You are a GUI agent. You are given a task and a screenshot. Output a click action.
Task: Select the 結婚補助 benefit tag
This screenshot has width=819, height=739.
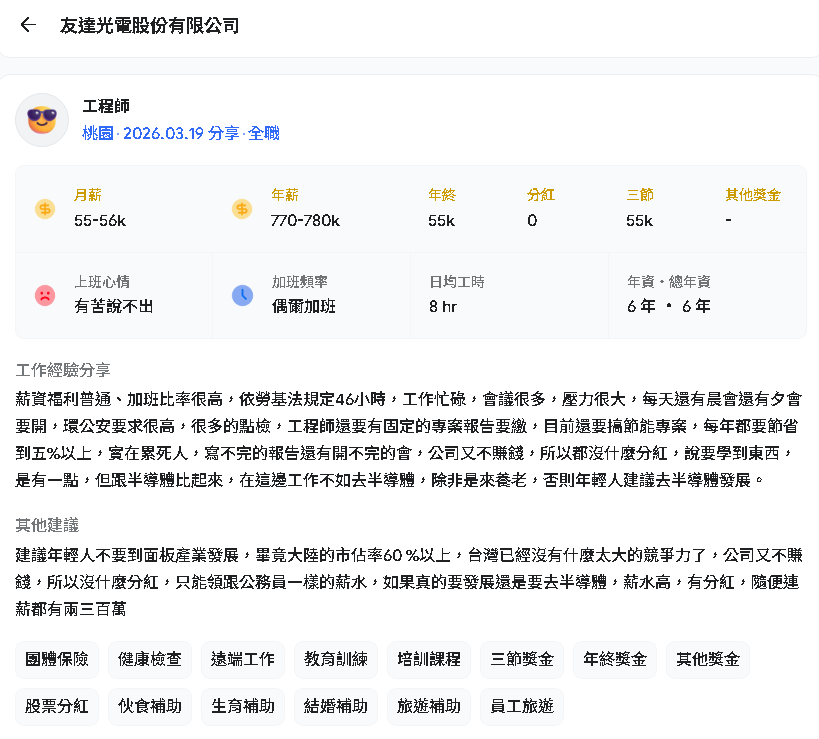point(336,707)
